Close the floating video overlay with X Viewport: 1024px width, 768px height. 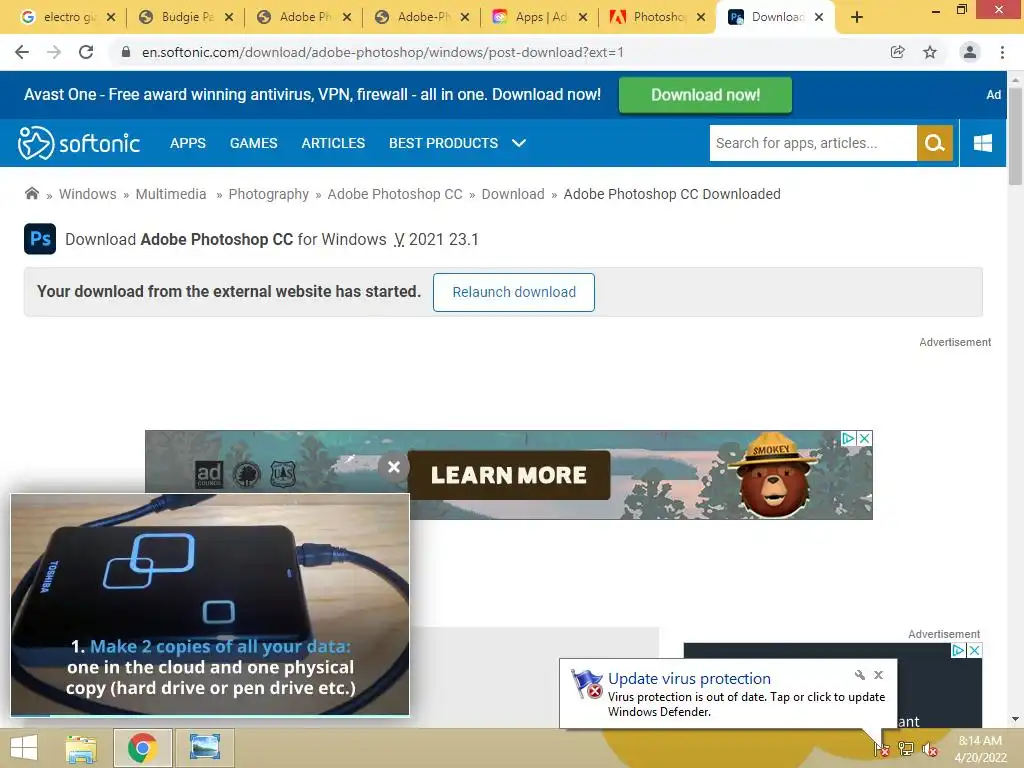click(x=394, y=467)
